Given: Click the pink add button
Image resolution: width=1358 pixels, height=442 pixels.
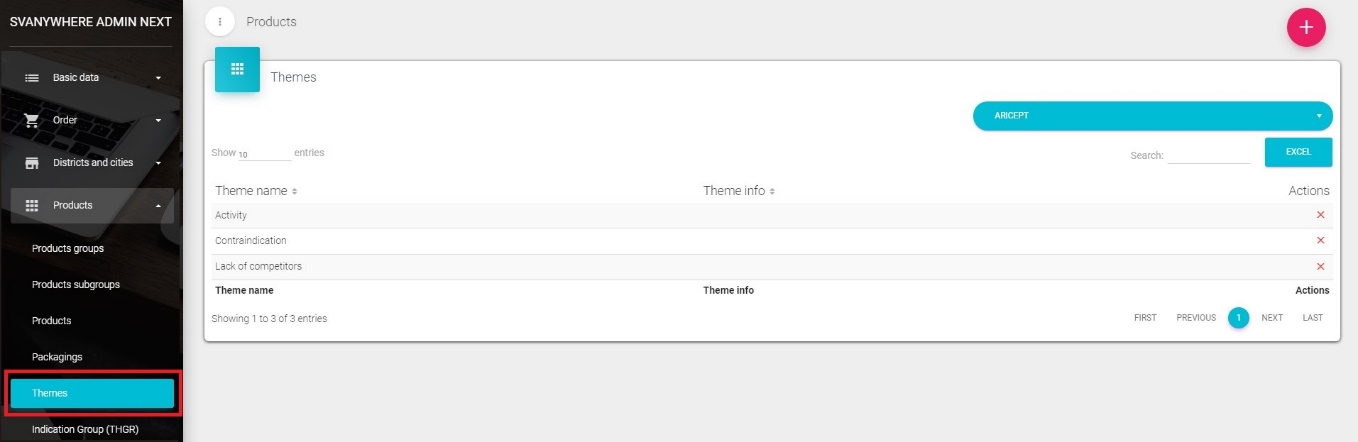Looking at the screenshot, I should pyautogui.click(x=1305, y=28).
